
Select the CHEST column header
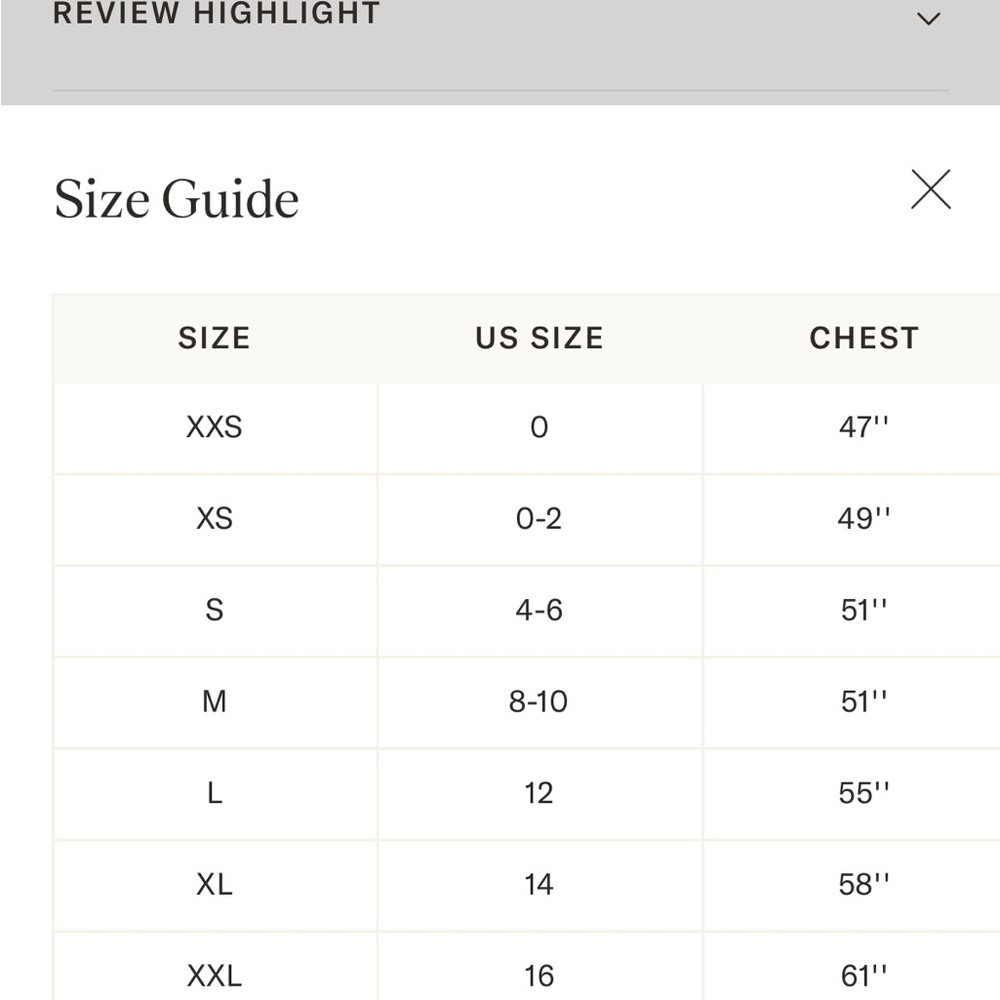(864, 338)
